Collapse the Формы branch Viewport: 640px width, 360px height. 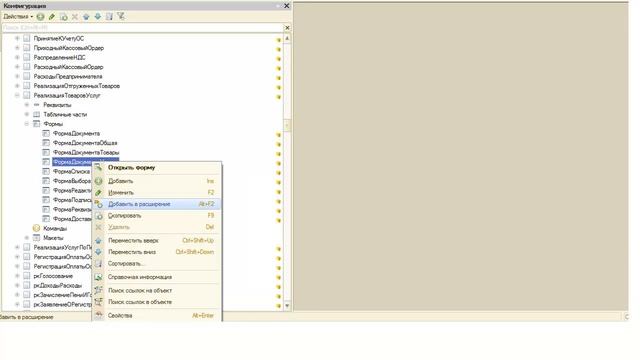27,124
